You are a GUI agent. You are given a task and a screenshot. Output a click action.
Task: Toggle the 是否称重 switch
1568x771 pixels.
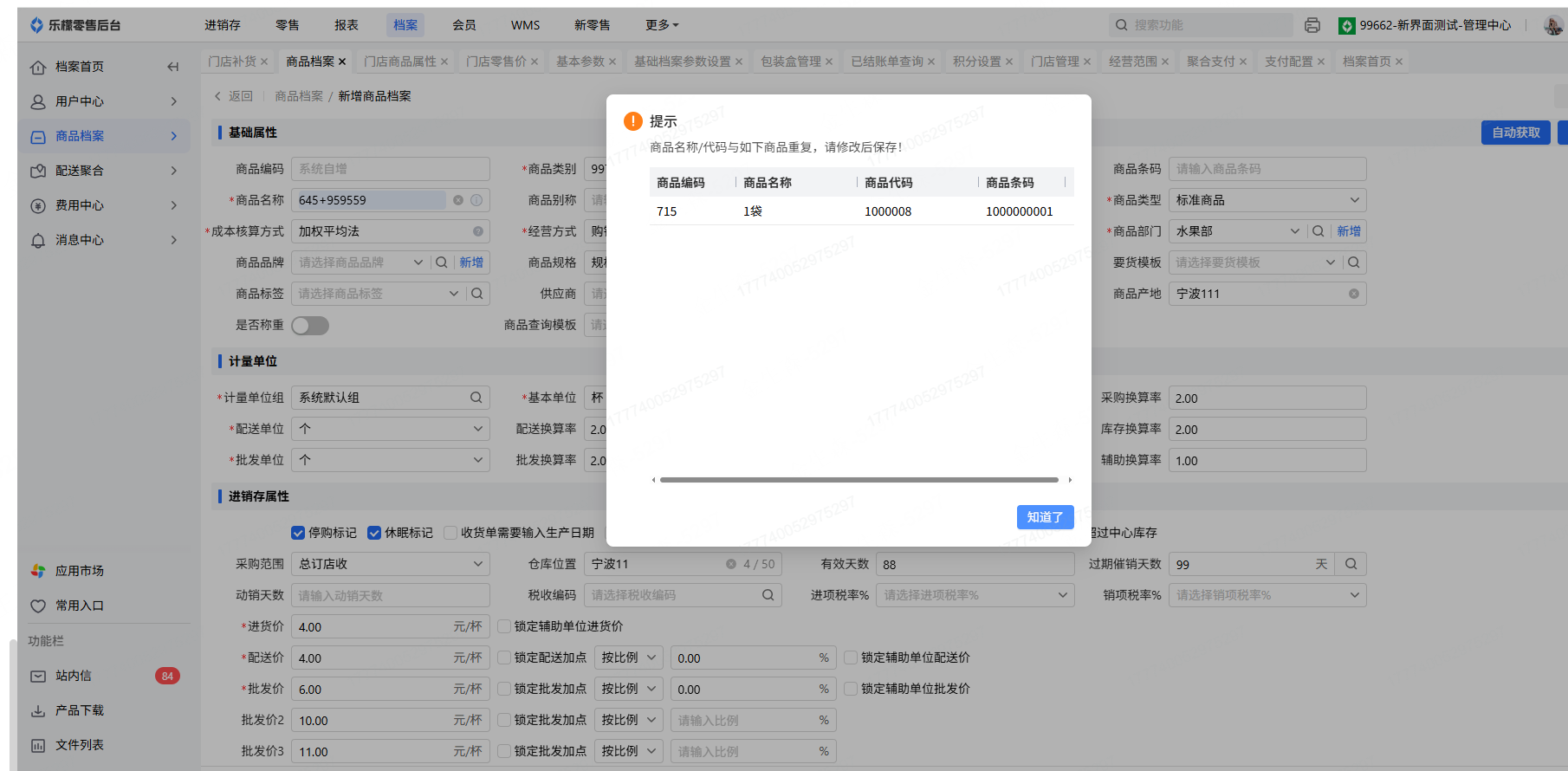[x=310, y=325]
